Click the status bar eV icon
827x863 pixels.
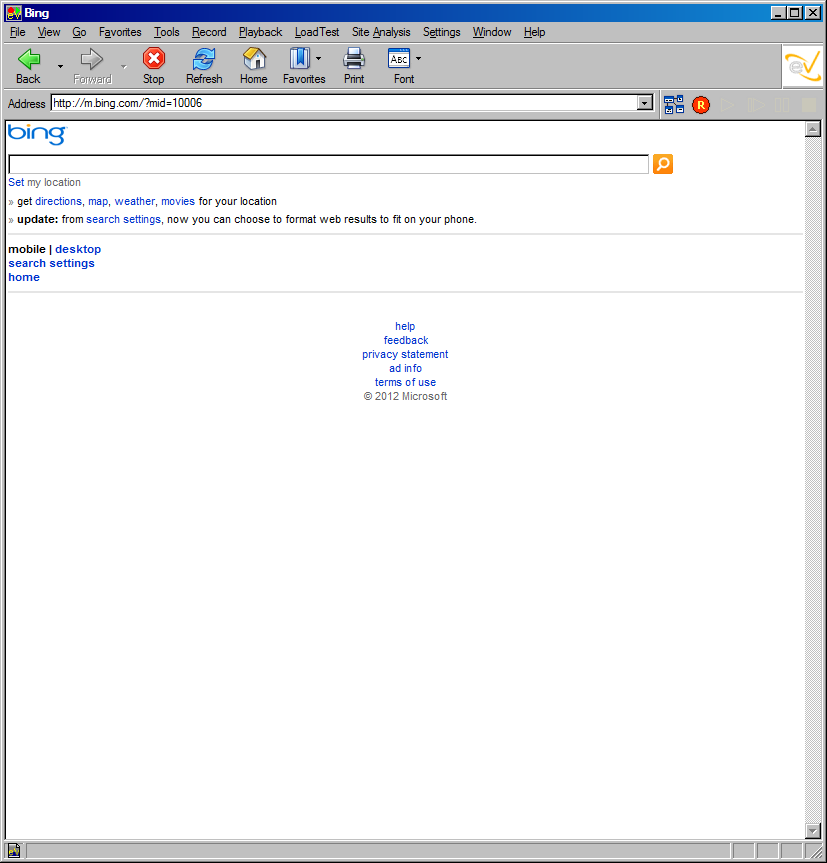point(14,850)
